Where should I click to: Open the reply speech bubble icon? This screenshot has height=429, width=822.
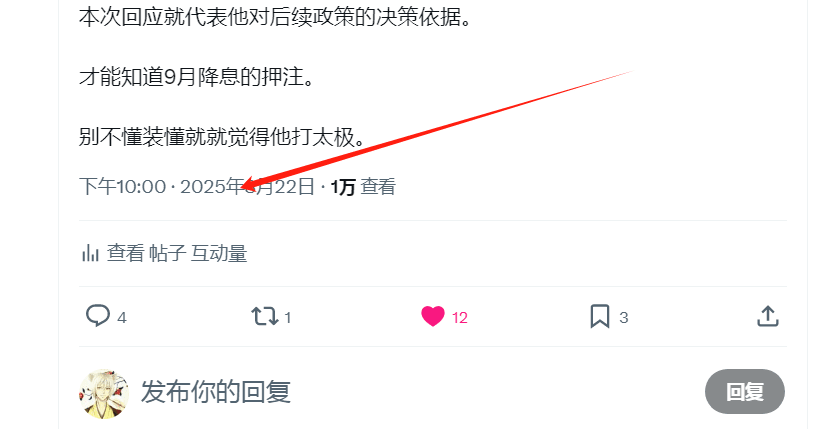point(98,316)
